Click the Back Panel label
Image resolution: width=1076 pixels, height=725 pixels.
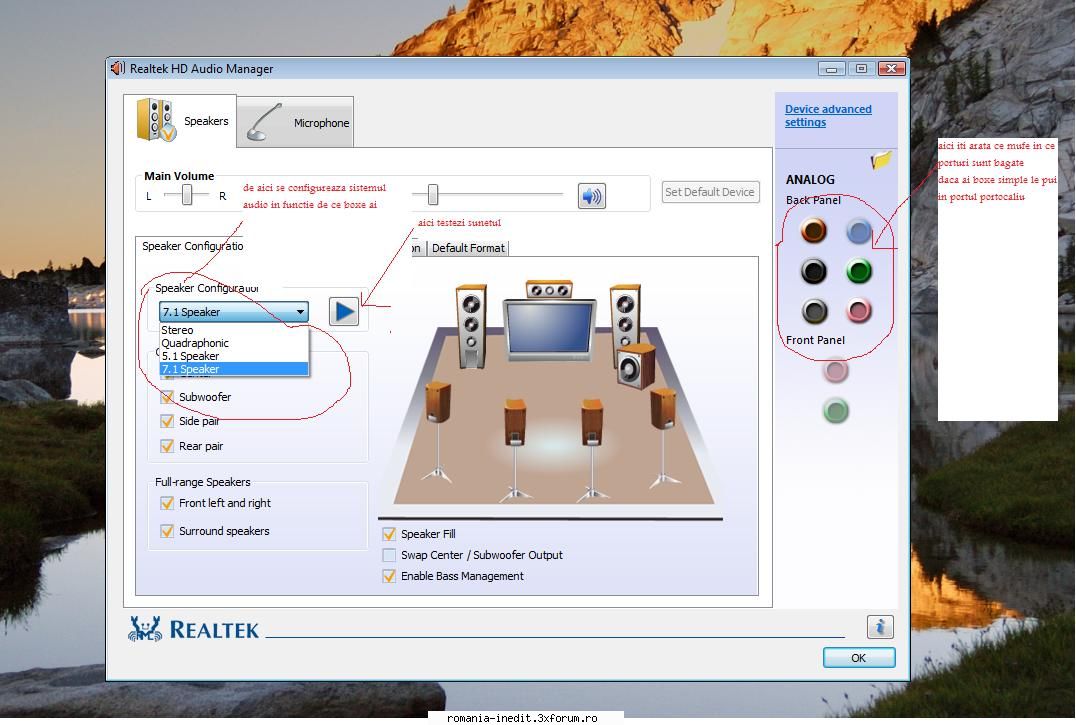[813, 200]
